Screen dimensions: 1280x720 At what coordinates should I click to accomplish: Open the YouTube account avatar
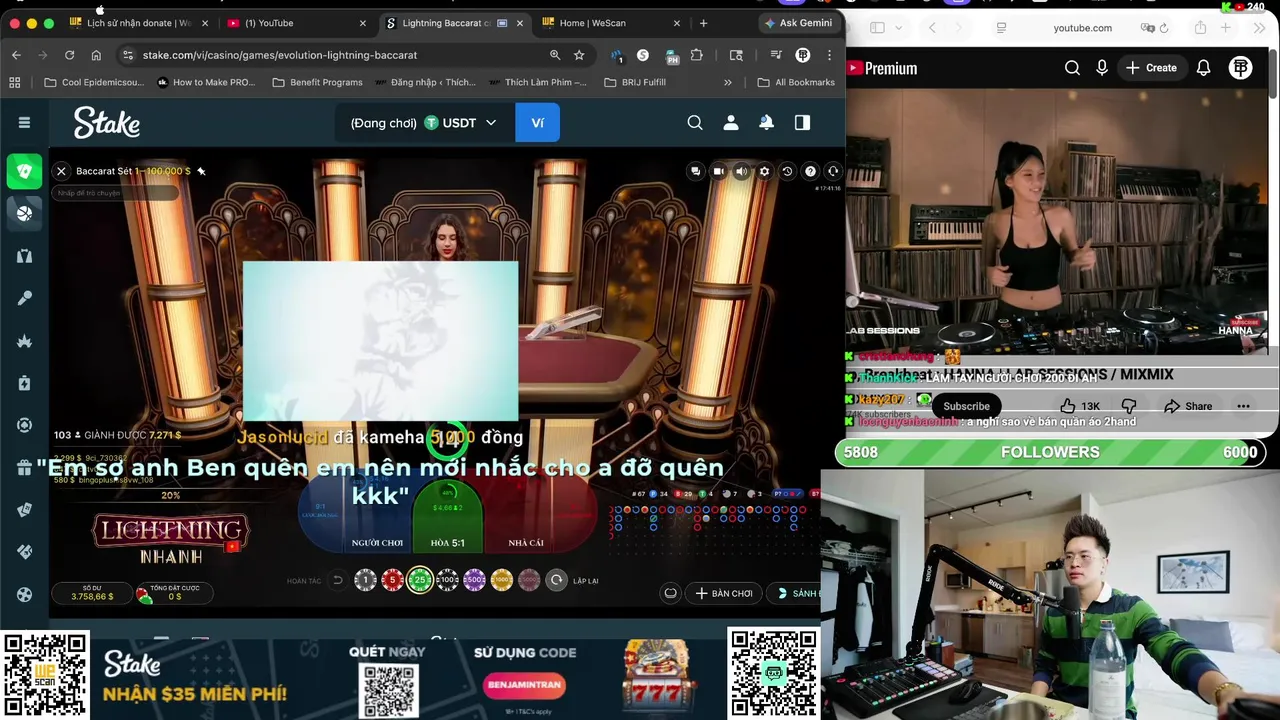[x=1241, y=68]
